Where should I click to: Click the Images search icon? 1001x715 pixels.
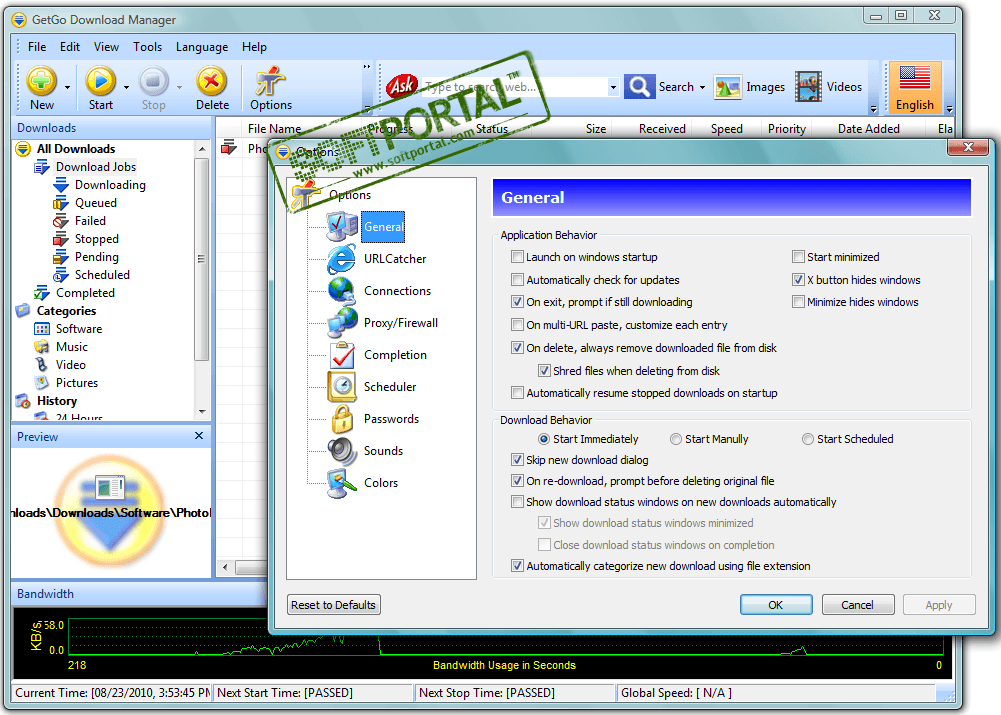727,87
